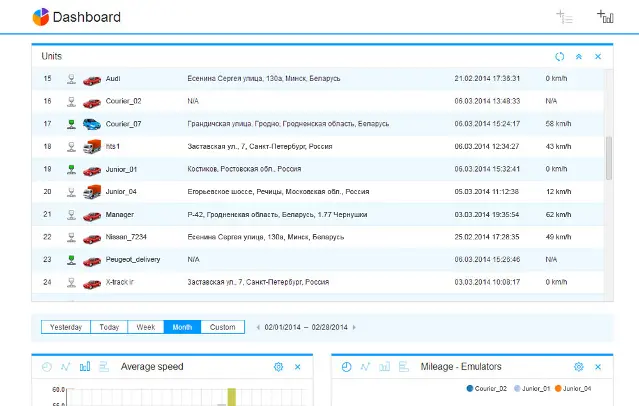Click the Dashboard pie logo
This screenshot has height=406, width=639.
click(41, 17)
